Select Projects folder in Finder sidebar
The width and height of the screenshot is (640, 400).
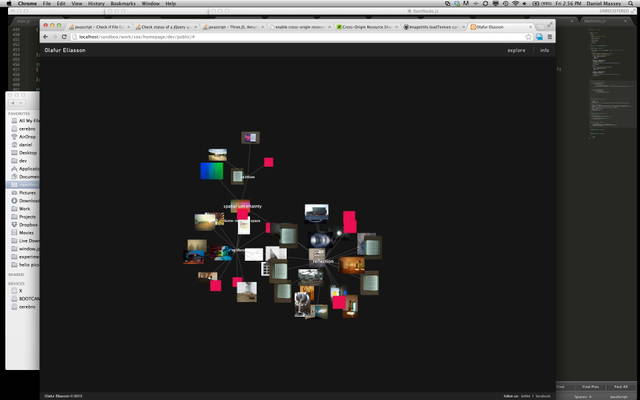pos(24,217)
